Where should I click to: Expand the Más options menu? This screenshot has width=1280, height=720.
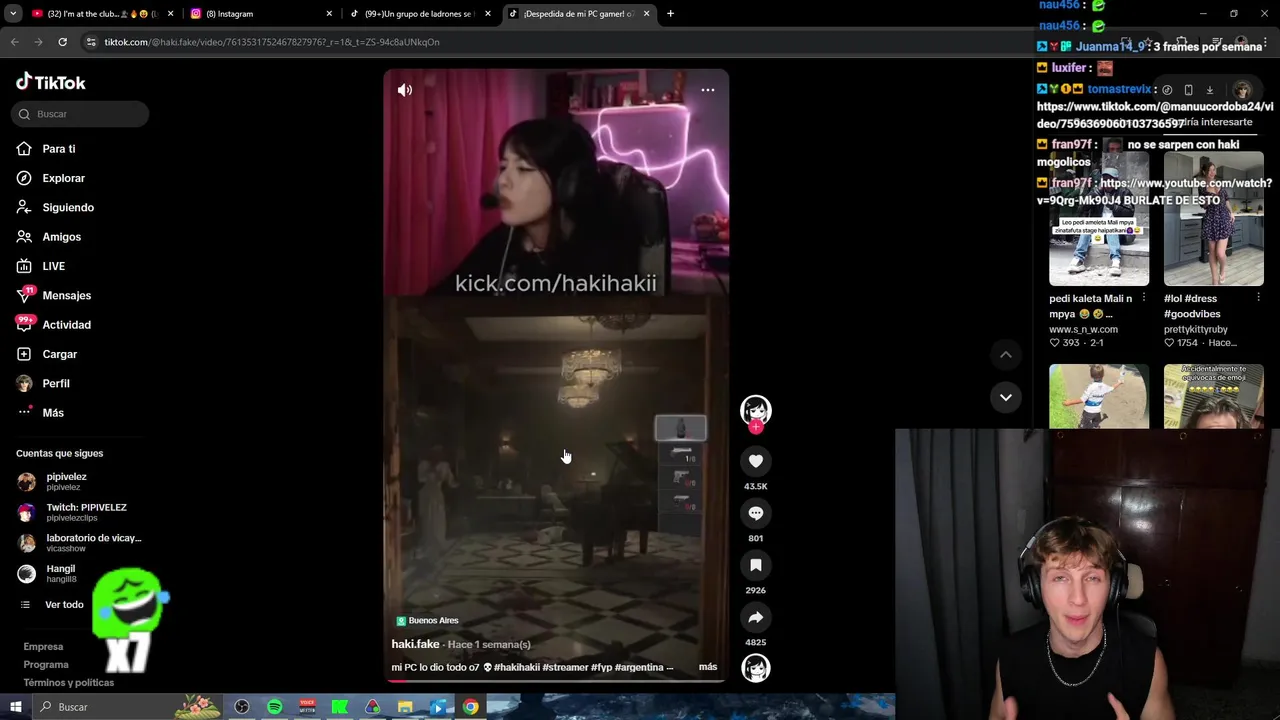point(52,413)
